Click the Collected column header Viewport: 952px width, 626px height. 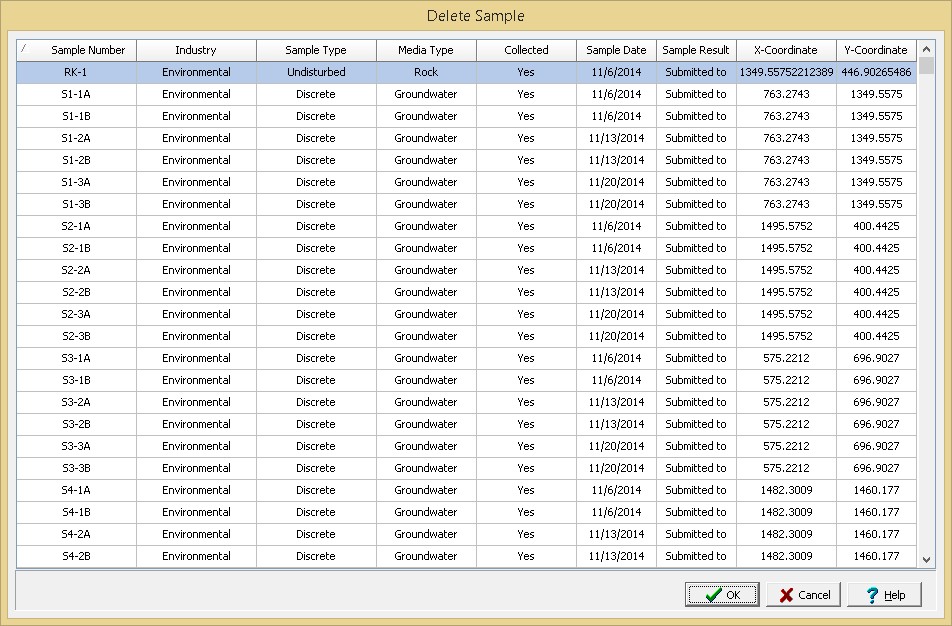coord(526,50)
